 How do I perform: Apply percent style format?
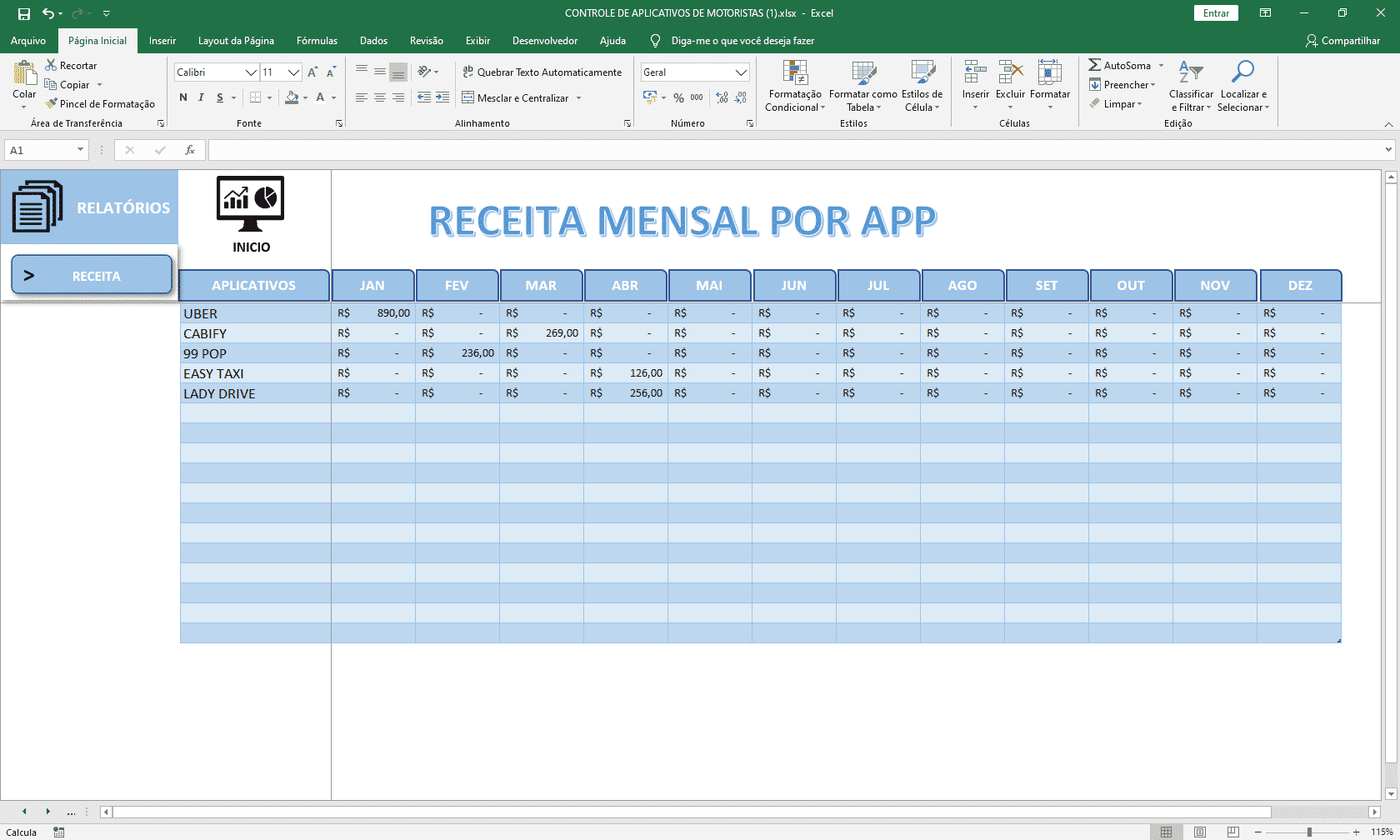(x=679, y=97)
